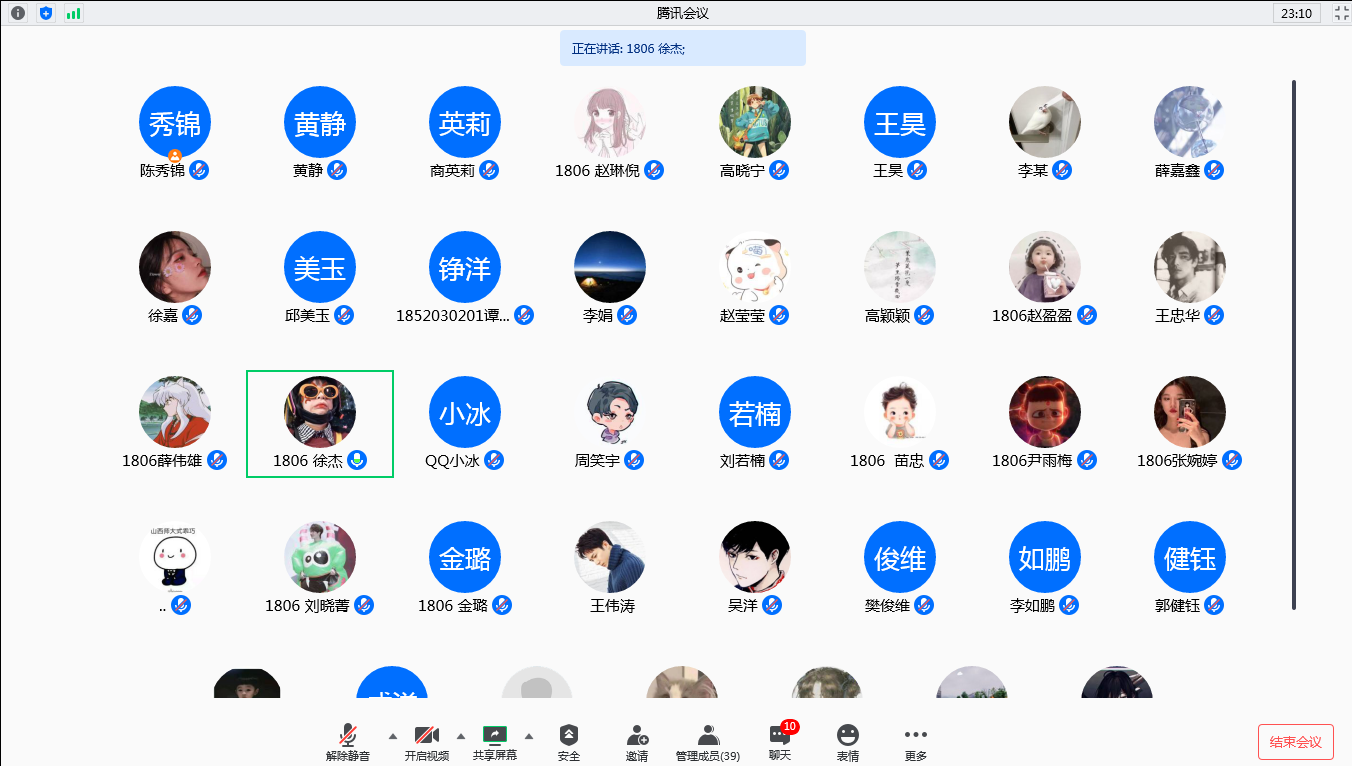Toggle full screen mode icon at top right
1352x766 pixels.
click(x=1342, y=13)
